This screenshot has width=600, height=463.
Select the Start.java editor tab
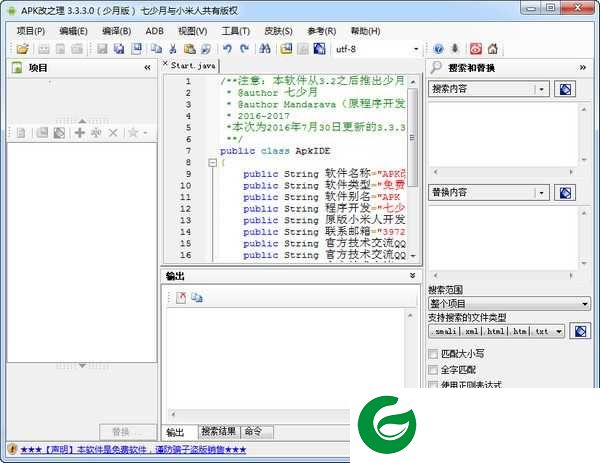pos(193,66)
